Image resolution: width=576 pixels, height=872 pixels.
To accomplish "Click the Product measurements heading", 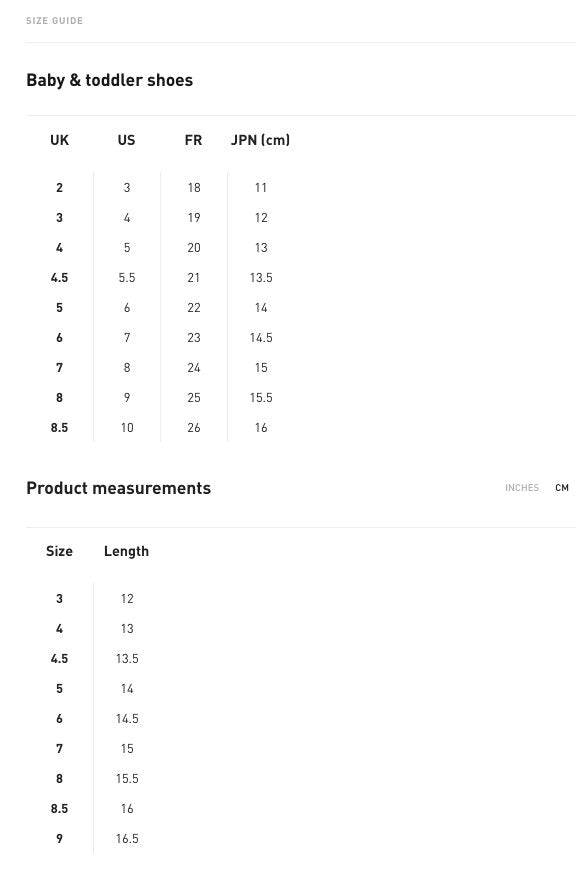I will point(118,488).
